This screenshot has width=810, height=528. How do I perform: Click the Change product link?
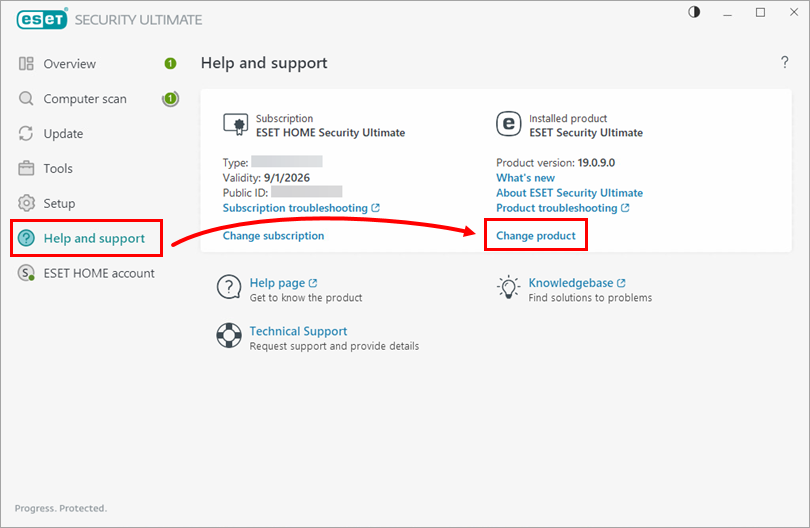coord(536,236)
